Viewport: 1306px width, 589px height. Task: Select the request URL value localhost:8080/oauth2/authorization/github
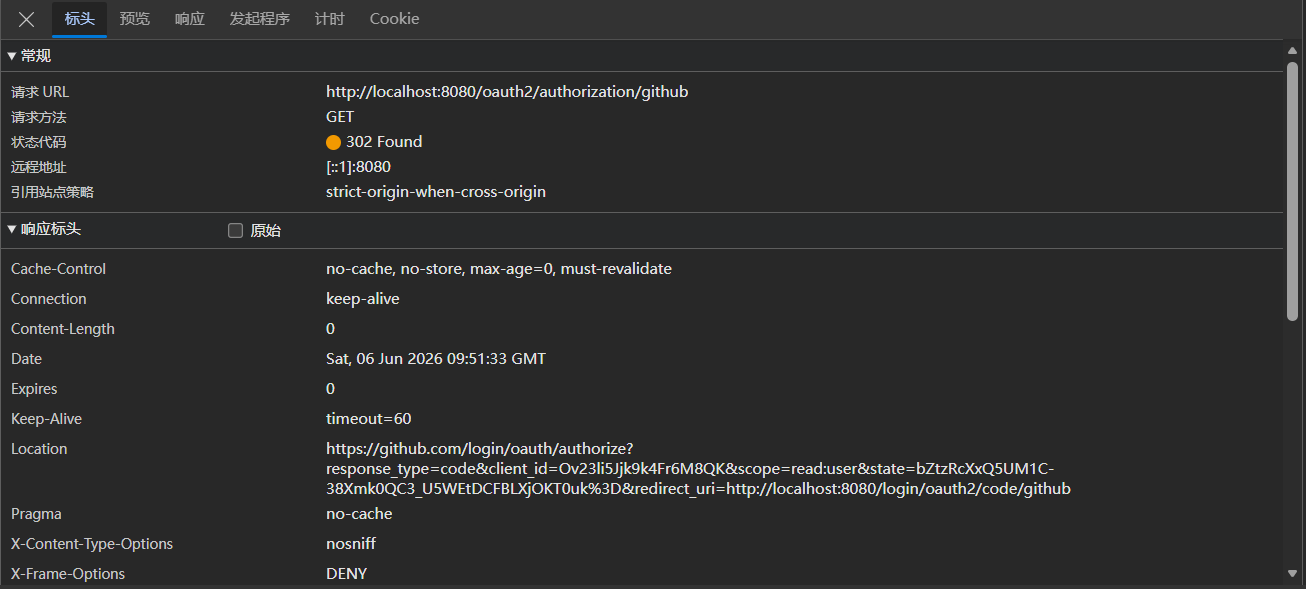(507, 92)
